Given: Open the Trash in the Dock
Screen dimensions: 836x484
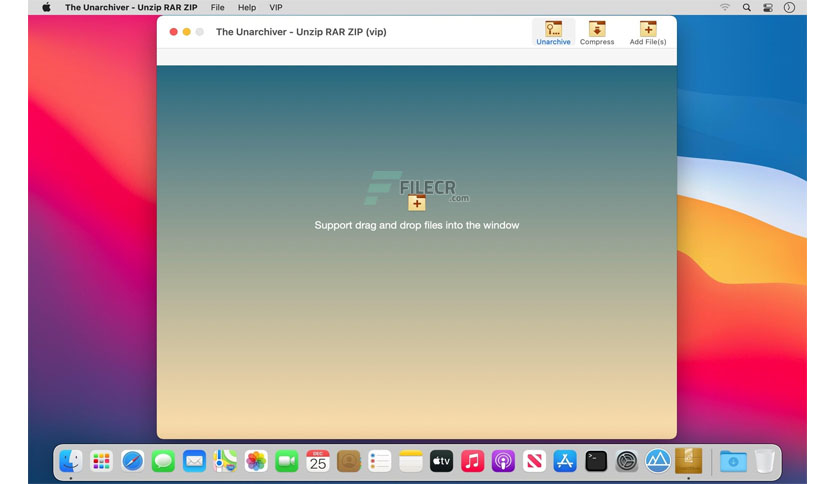Looking at the screenshot, I should point(765,461).
